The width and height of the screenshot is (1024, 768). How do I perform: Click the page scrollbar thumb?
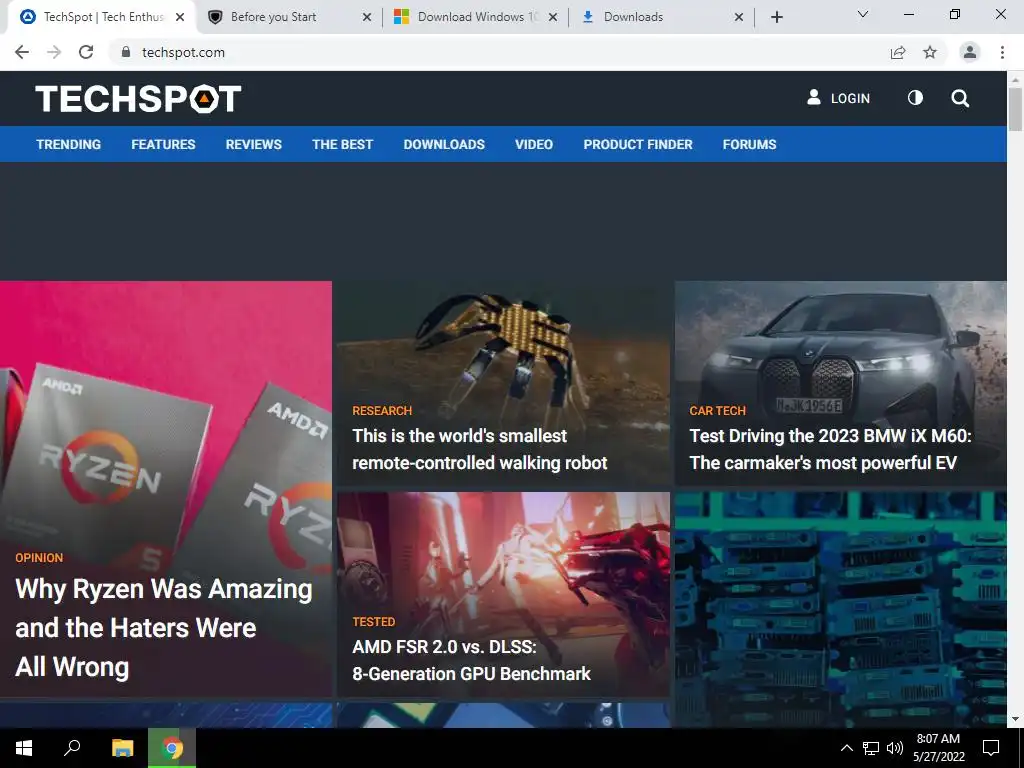coord(1016,109)
